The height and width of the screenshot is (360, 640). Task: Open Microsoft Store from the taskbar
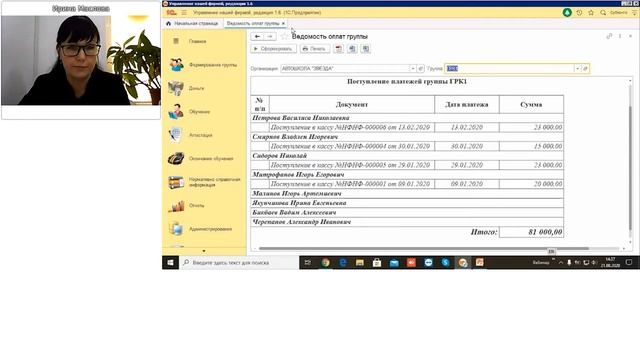[x=377, y=263]
